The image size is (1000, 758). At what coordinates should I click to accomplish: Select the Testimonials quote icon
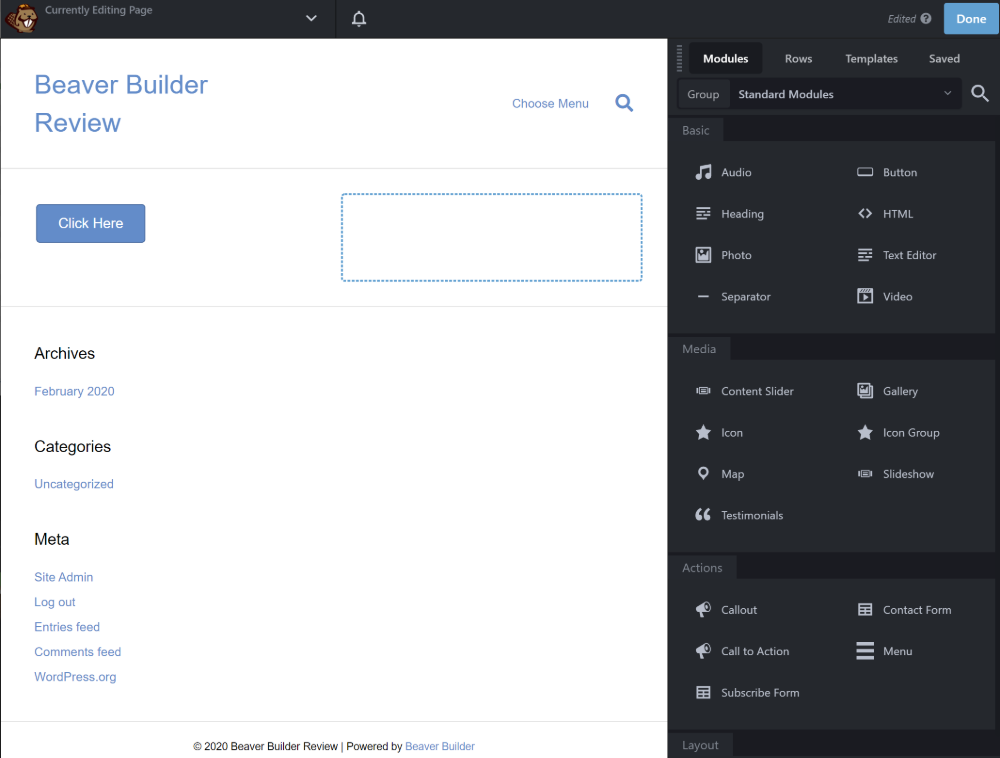tap(703, 514)
